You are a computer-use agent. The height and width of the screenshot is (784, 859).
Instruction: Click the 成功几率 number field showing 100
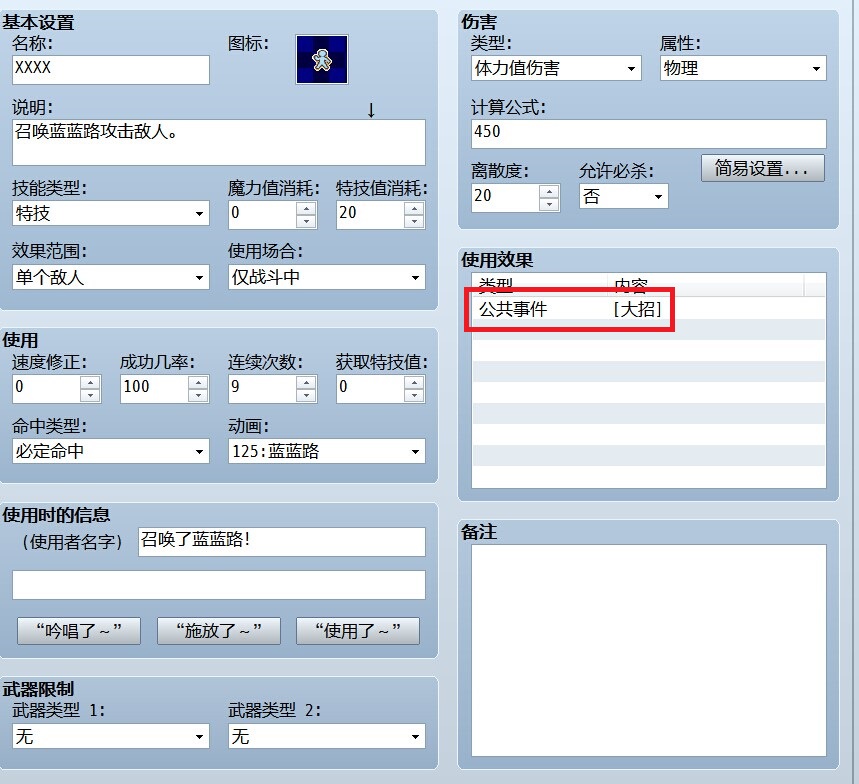pos(154,389)
